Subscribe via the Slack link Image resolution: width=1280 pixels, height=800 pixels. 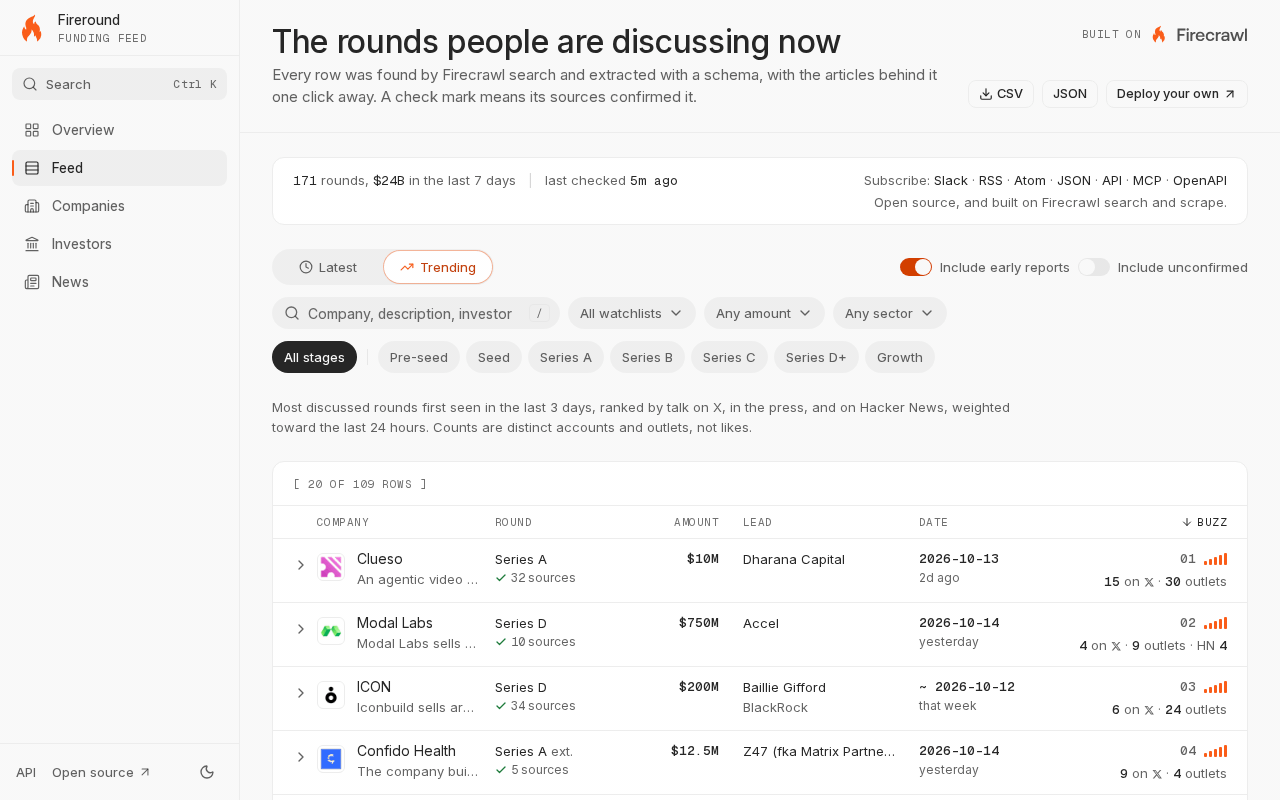coord(951,181)
